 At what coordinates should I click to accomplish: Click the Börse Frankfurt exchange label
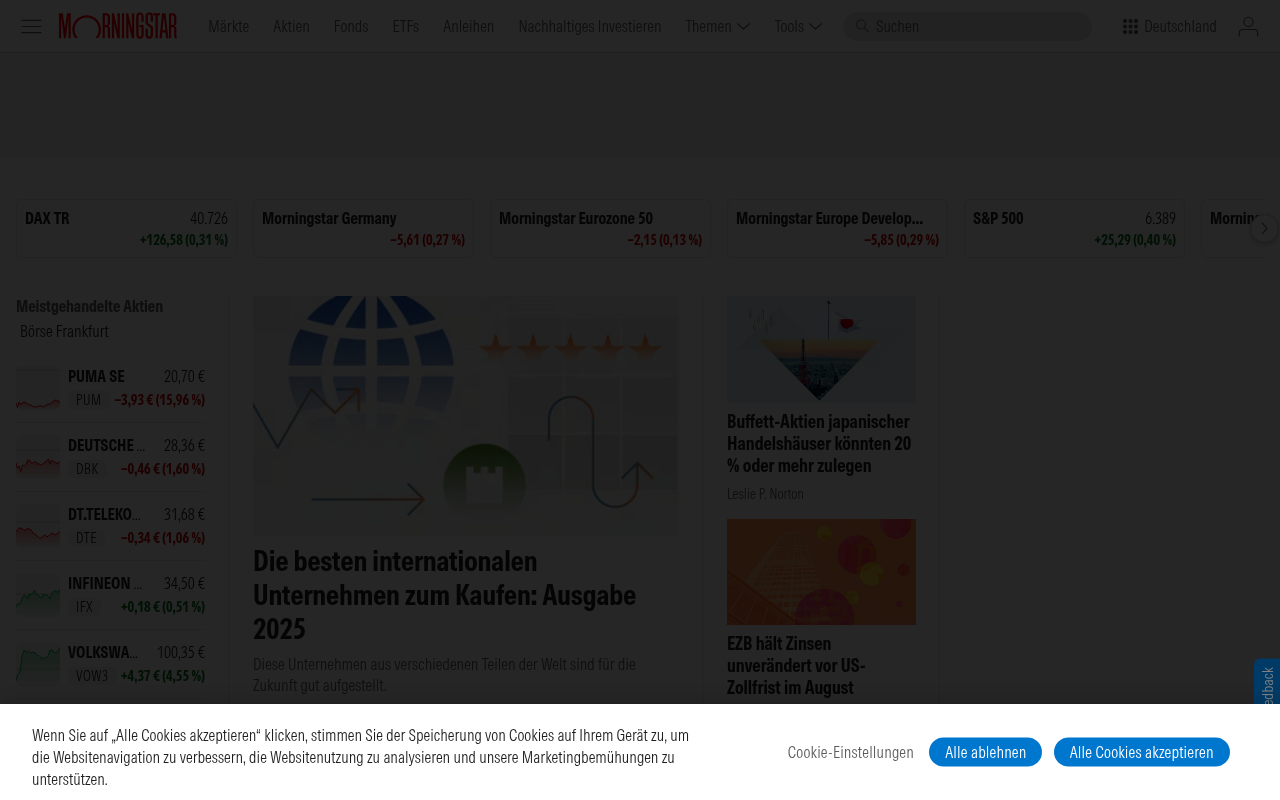click(x=64, y=331)
